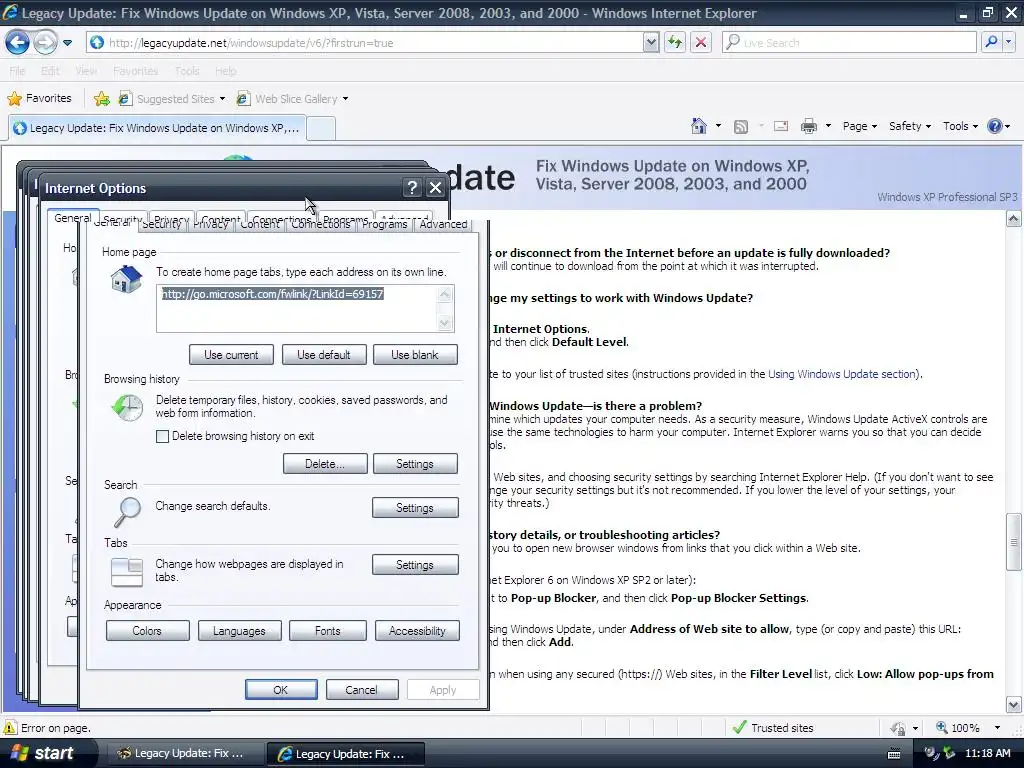Switch to the Internet Explorer taskbar item
This screenshot has height=768, width=1024.
[x=345, y=754]
